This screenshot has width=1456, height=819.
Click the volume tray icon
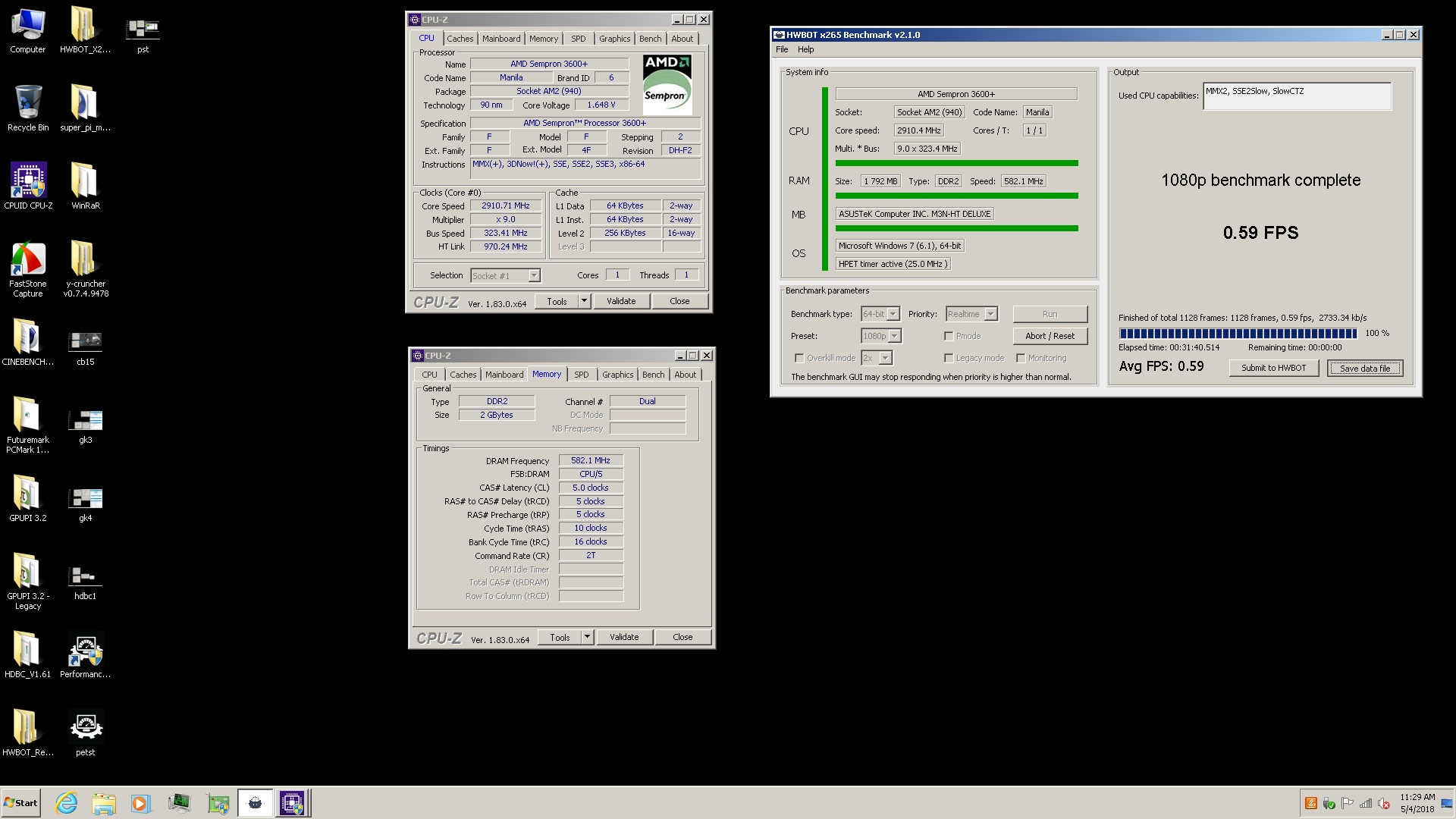pyautogui.click(x=1383, y=803)
